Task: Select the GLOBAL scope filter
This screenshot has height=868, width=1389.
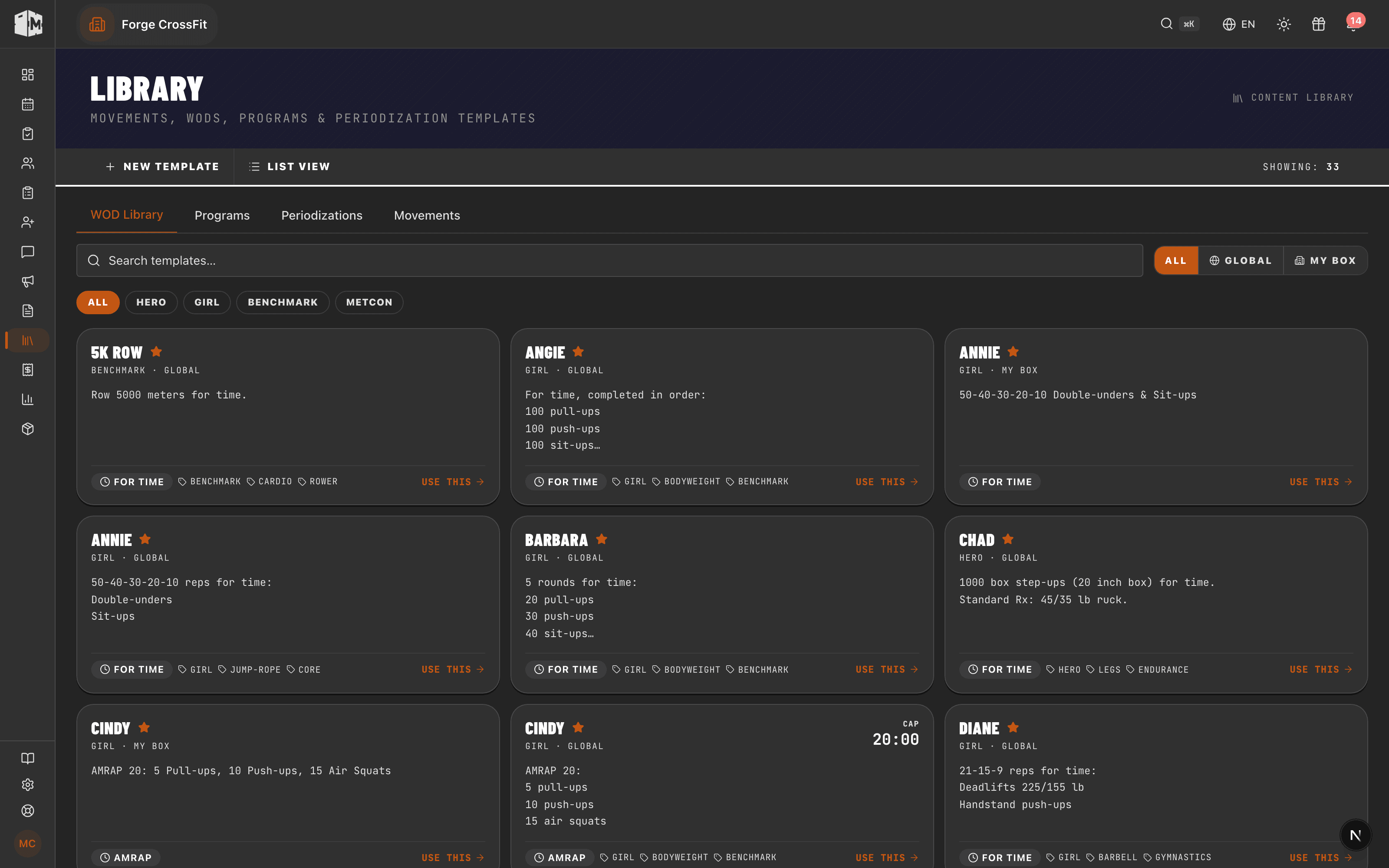Action: (x=1241, y=261)
